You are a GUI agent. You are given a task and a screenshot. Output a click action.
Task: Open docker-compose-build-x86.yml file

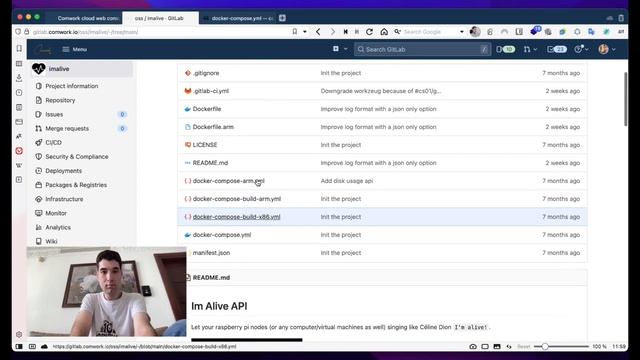tap(236, 217)
